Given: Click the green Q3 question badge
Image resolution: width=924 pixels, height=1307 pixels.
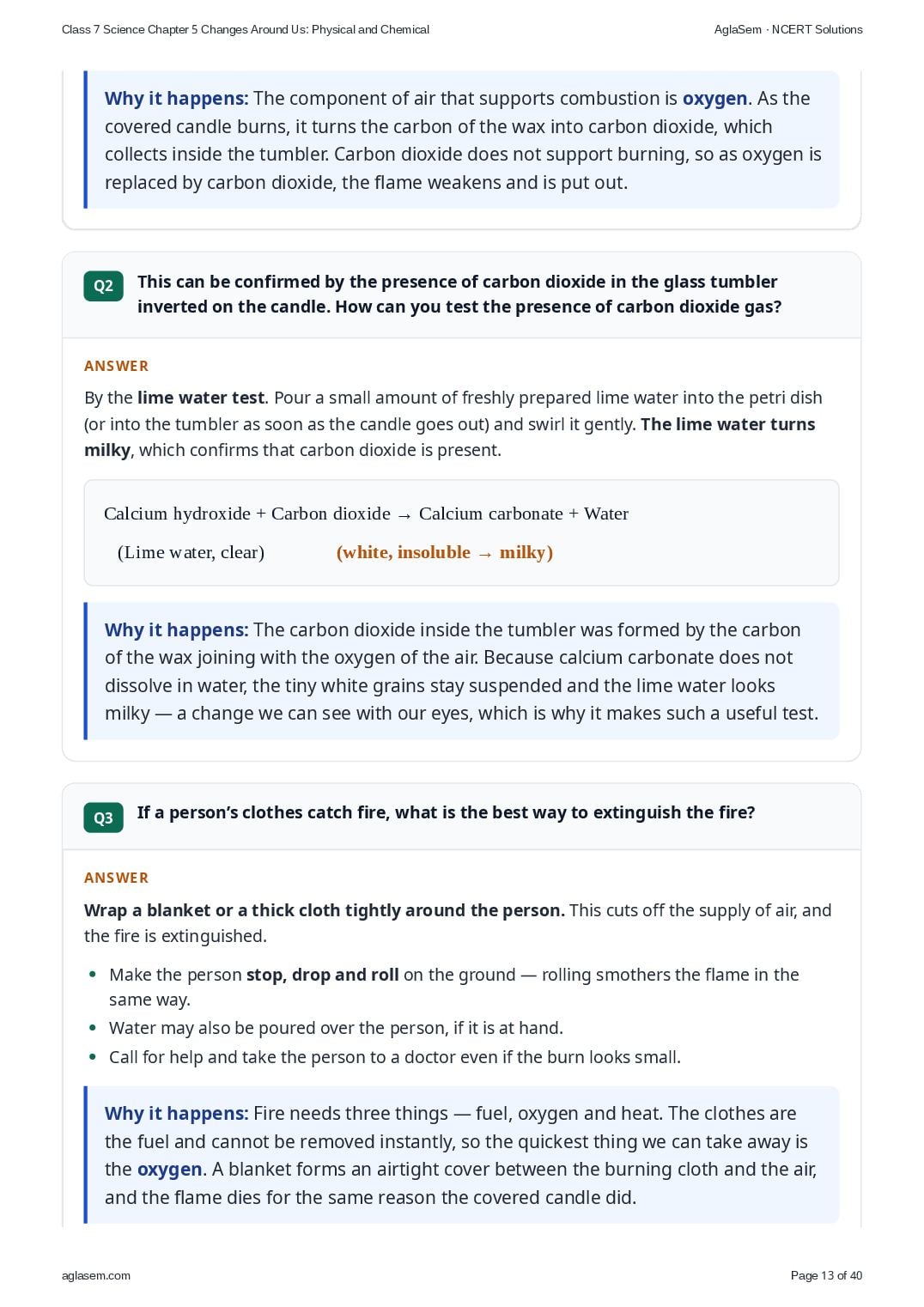Looking at the screenshot, I should click(x=103, y=818).
